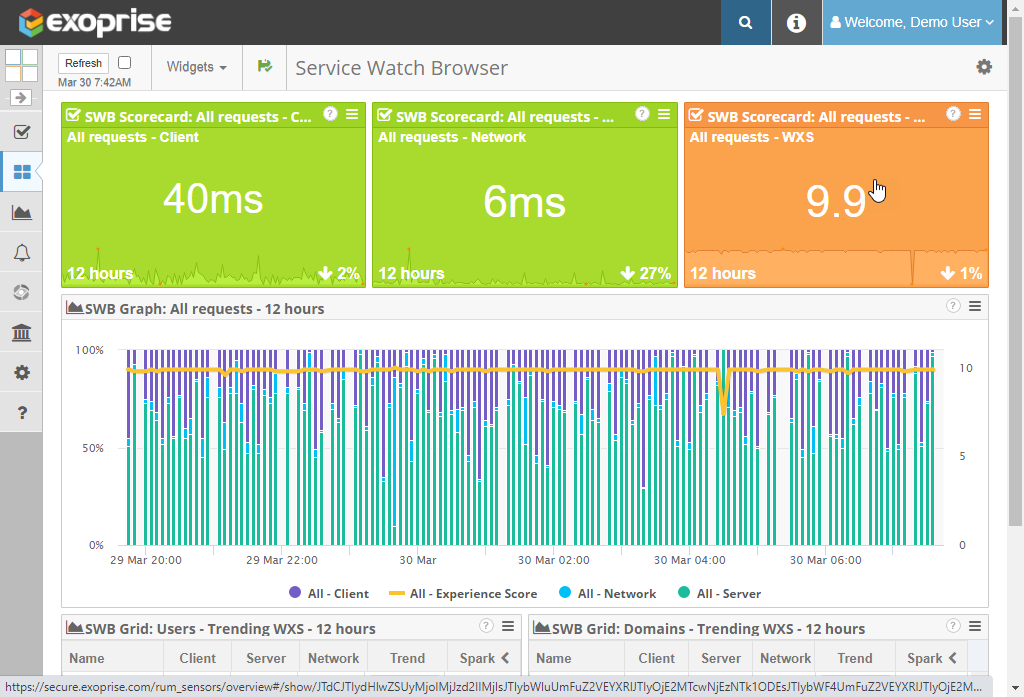Toggle the auto-refresh checkbox
Viewport: 1024px width, 697px height.
[124, 63]
